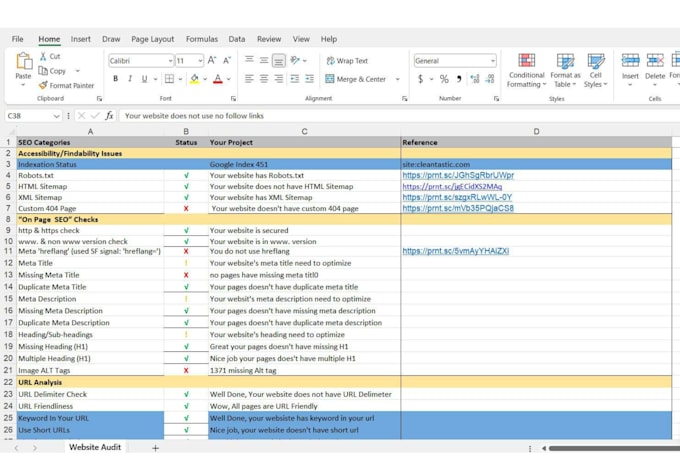Toggle Bold formatting
The width and height of the screenshot is (680, 459).
coord(115,79)
